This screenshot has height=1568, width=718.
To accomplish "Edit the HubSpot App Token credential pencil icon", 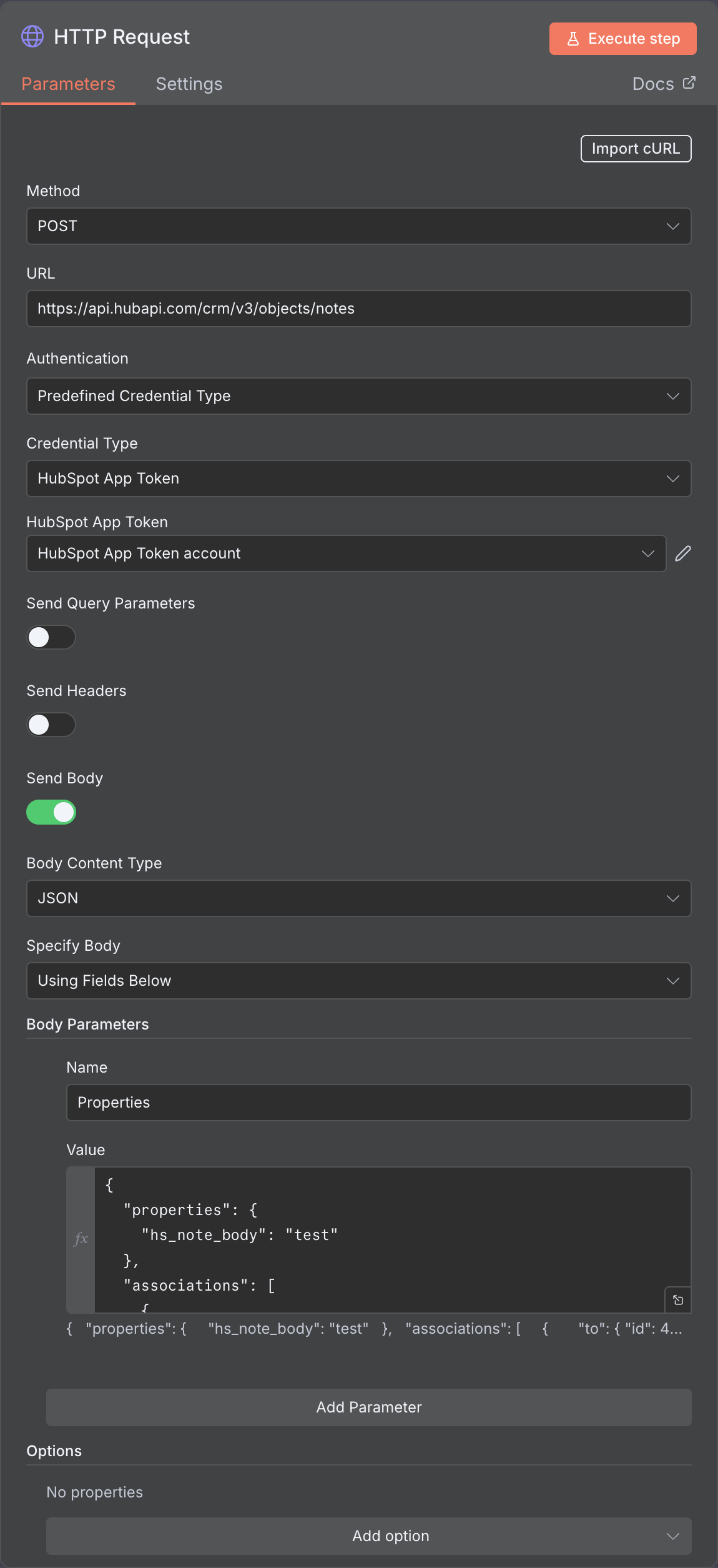I will pos(683,553).
